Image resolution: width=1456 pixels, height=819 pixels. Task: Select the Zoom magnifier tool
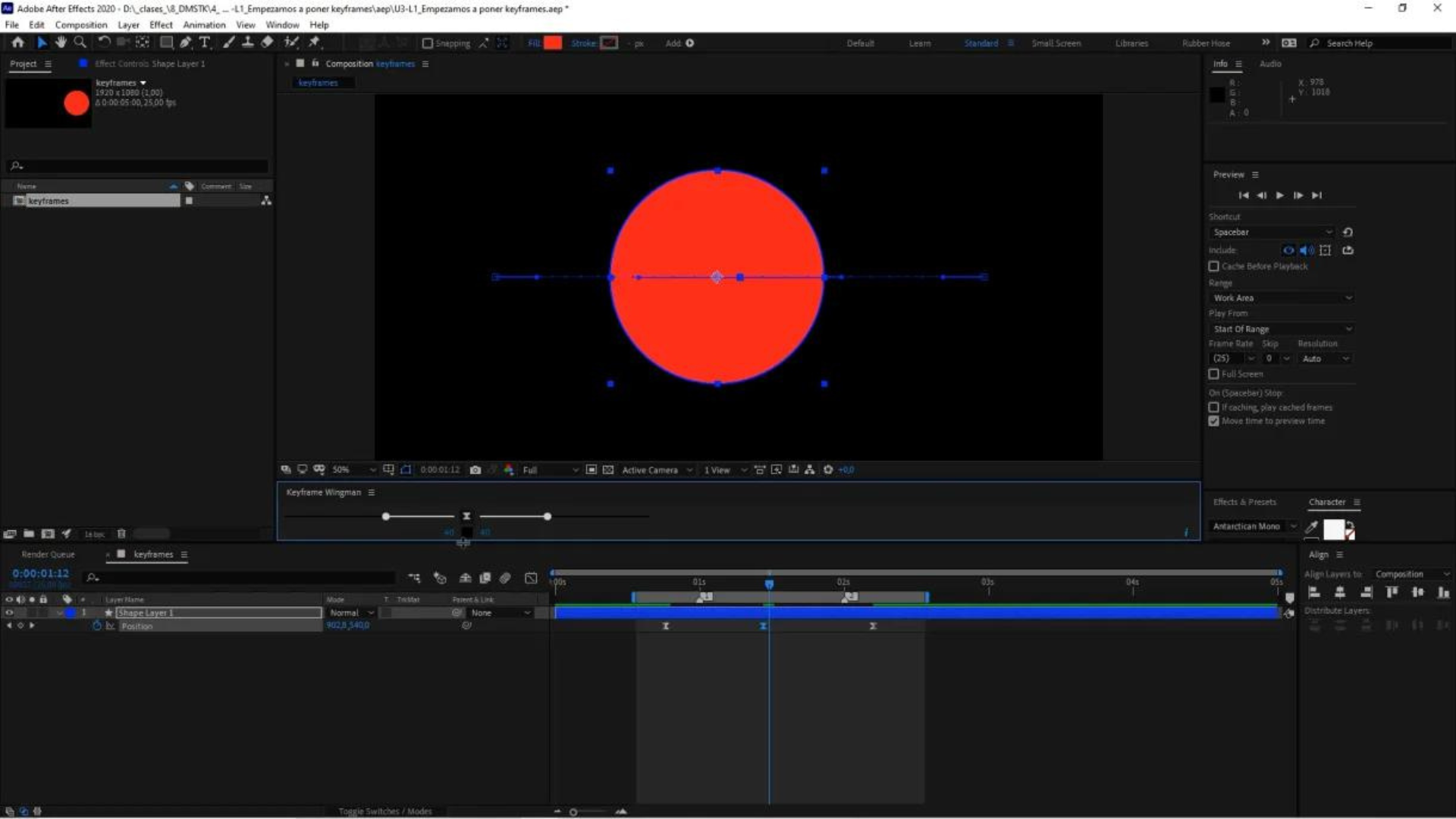pos(80,42)
